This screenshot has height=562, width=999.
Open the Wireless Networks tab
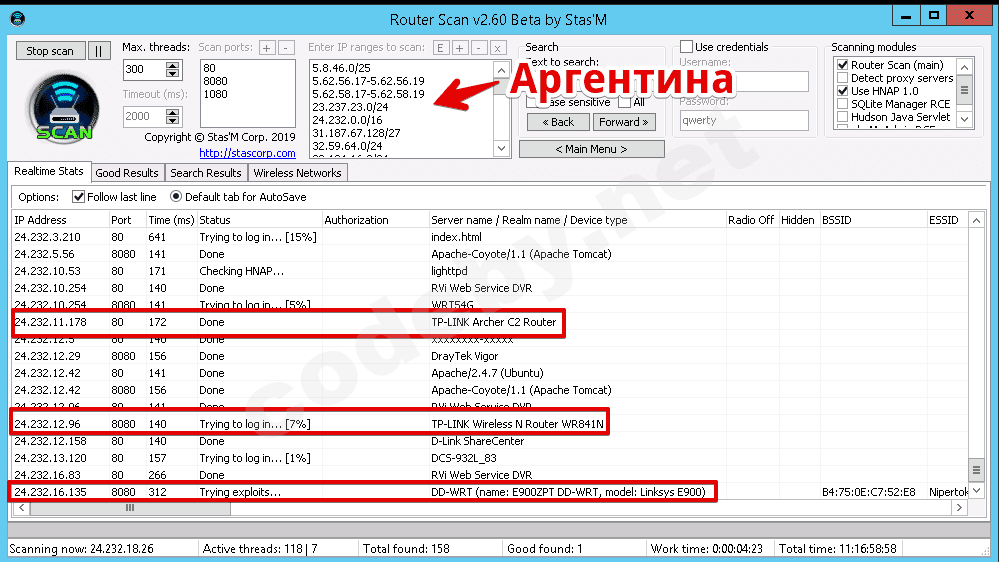(x=298, y=173)
